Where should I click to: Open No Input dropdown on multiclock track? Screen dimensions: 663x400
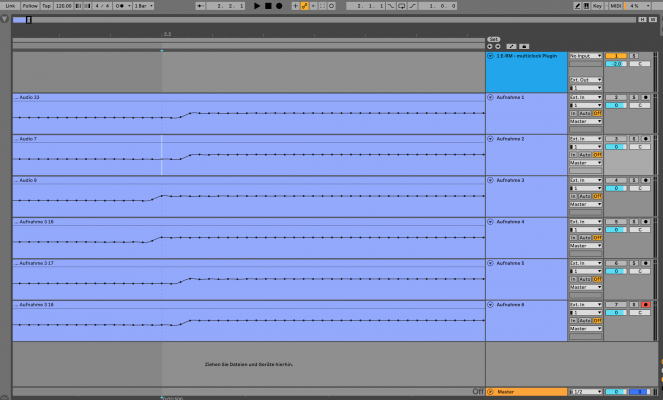[585, 56]
